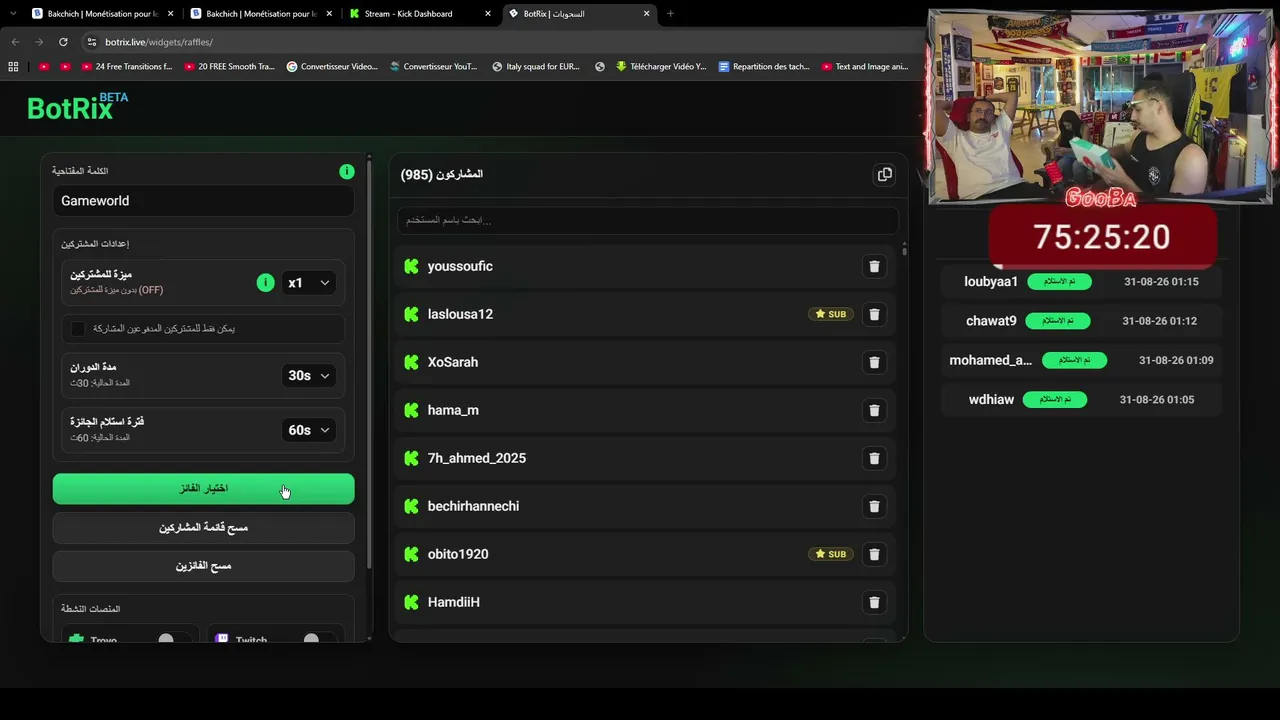The width and height of the screenshot is (1280, 720).
Task: Click winner mohamed_a... in the winners list
Action: 990,360
